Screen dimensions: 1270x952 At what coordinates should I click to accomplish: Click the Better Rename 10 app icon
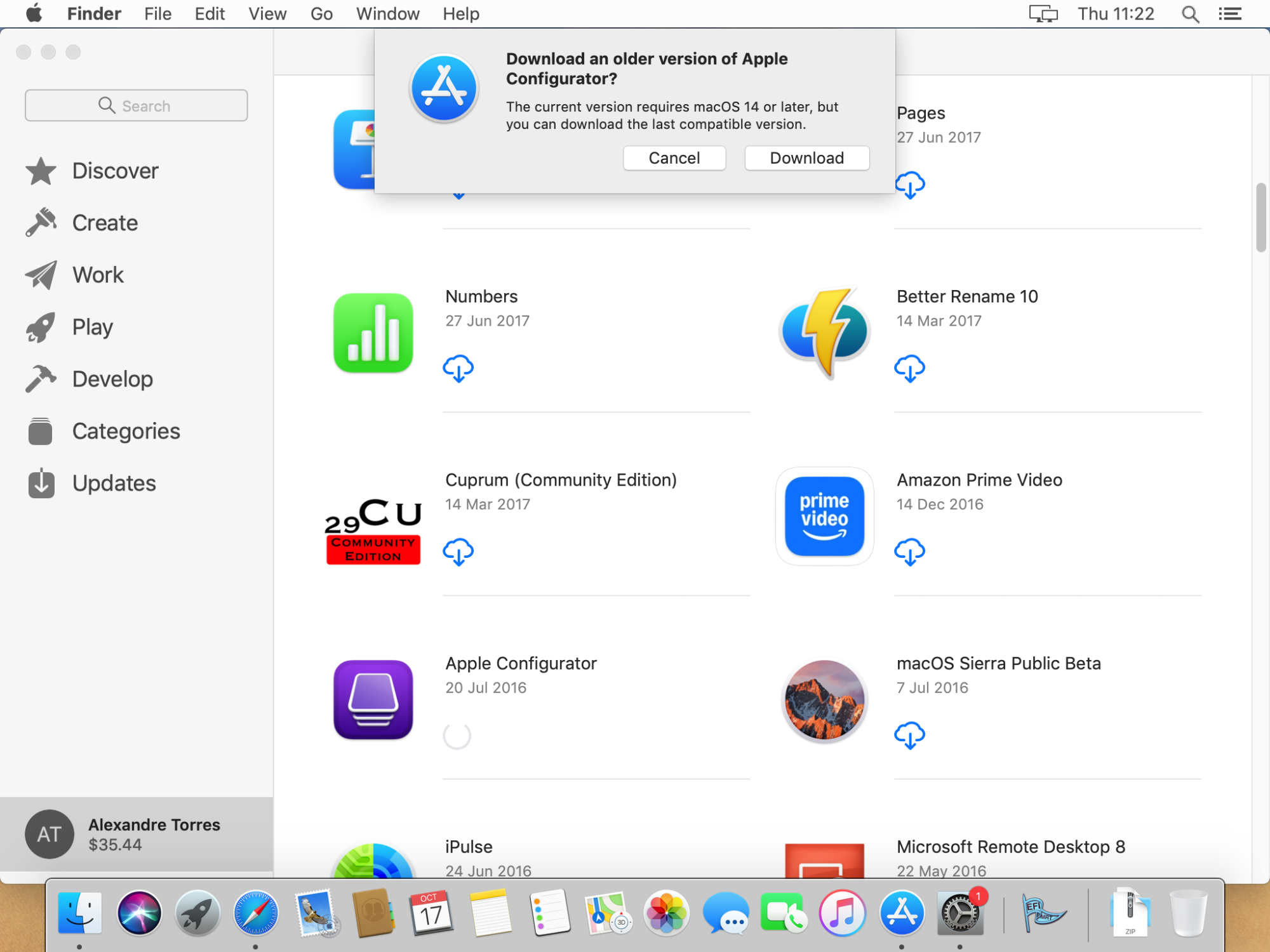pyautogui.click(x=824, y=333)
